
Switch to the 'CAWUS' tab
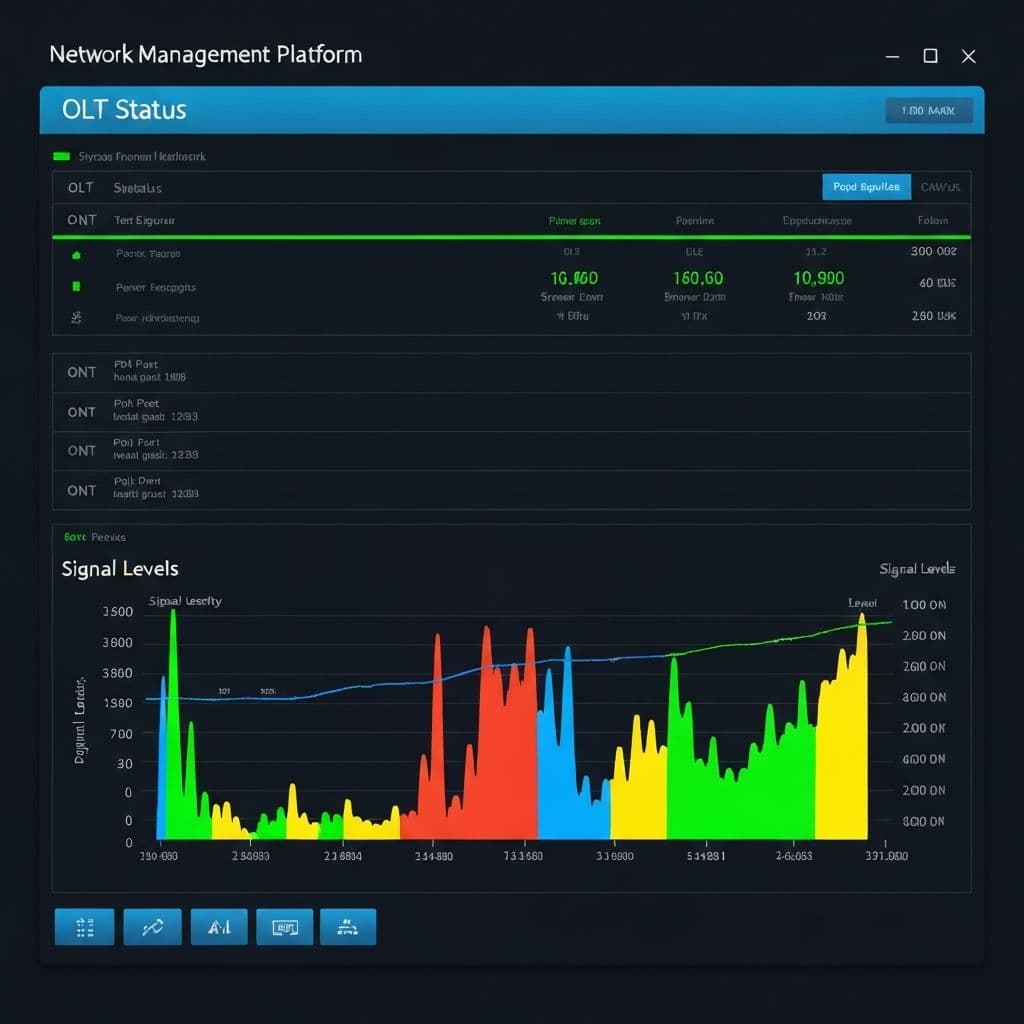(x=940, y=187)
